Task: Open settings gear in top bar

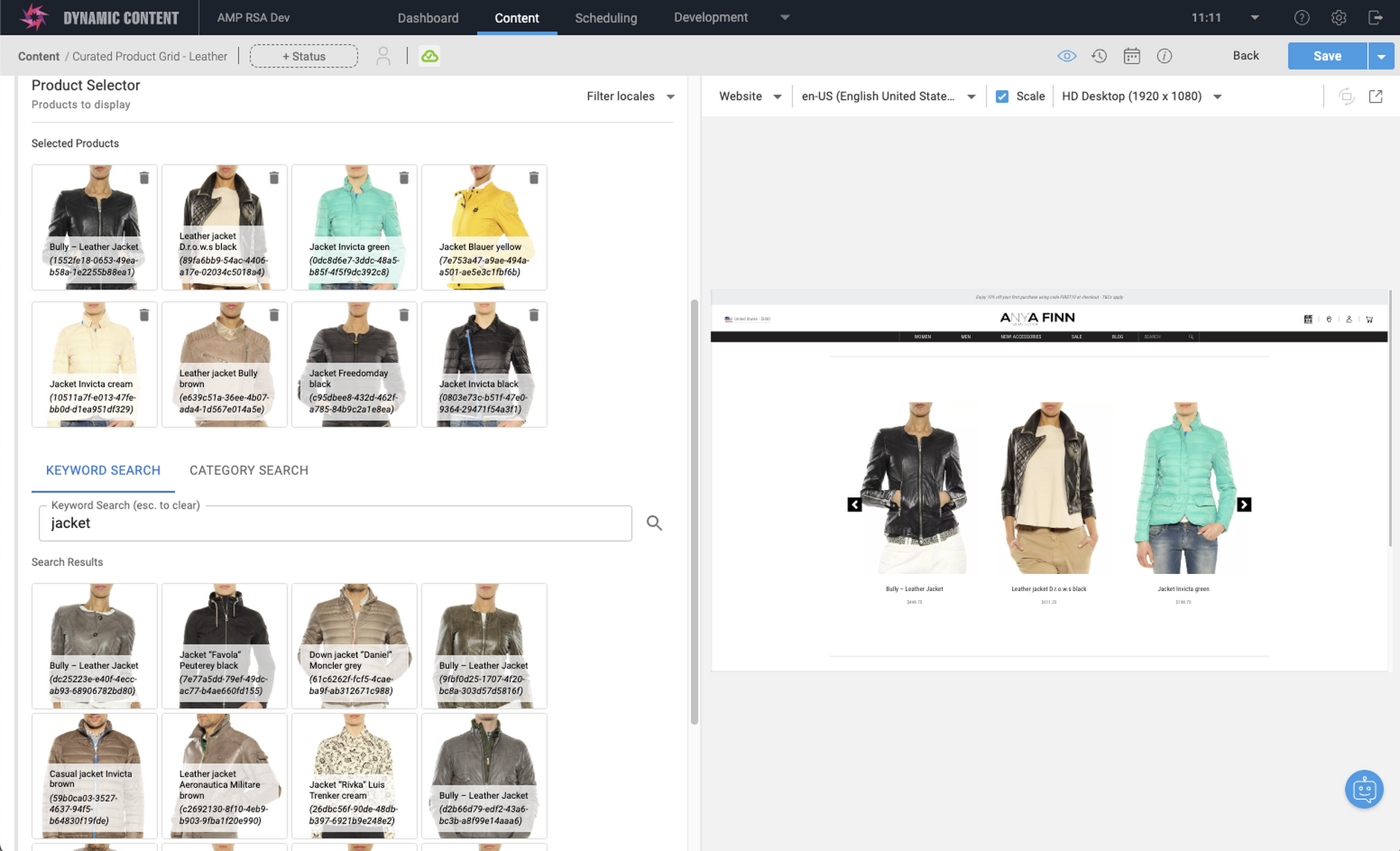Action: pos(1339,18)
